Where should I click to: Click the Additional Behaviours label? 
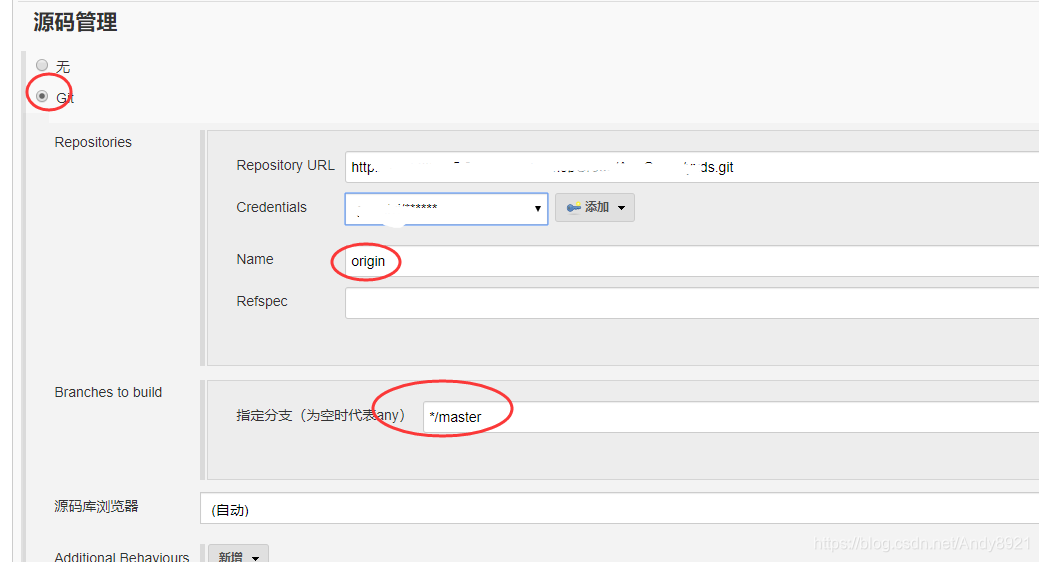122,557
